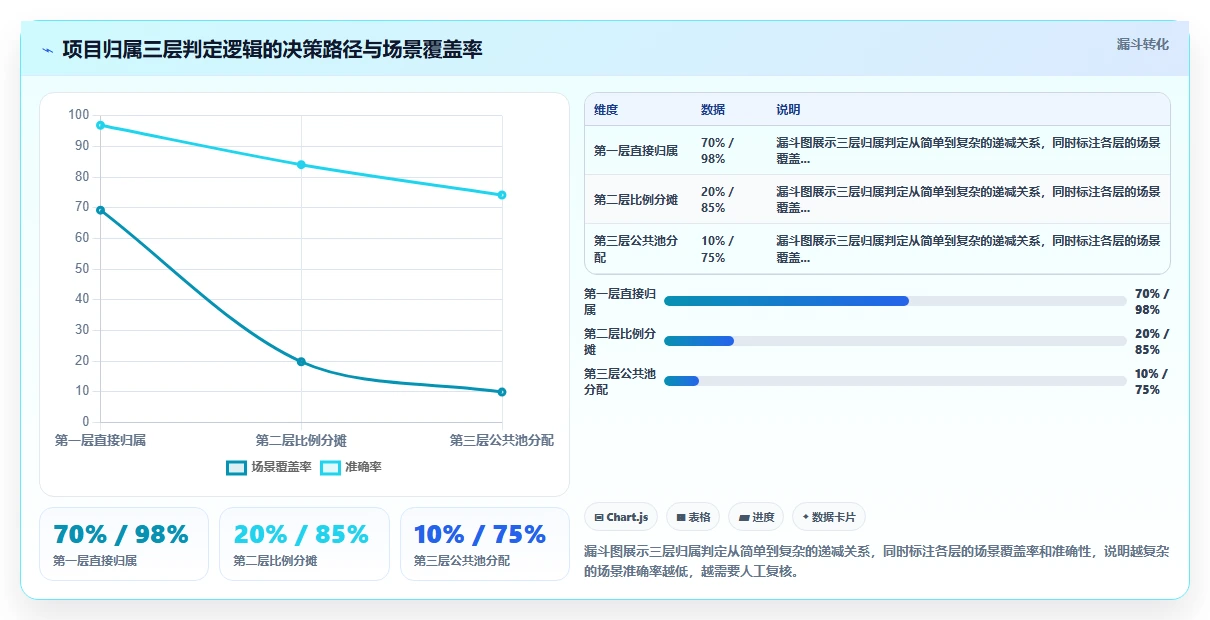This screenshot has height=620, width=1210.
Task: Click the 准确率 point at 第三层公共池分配
Action: (x=502, y=195)
